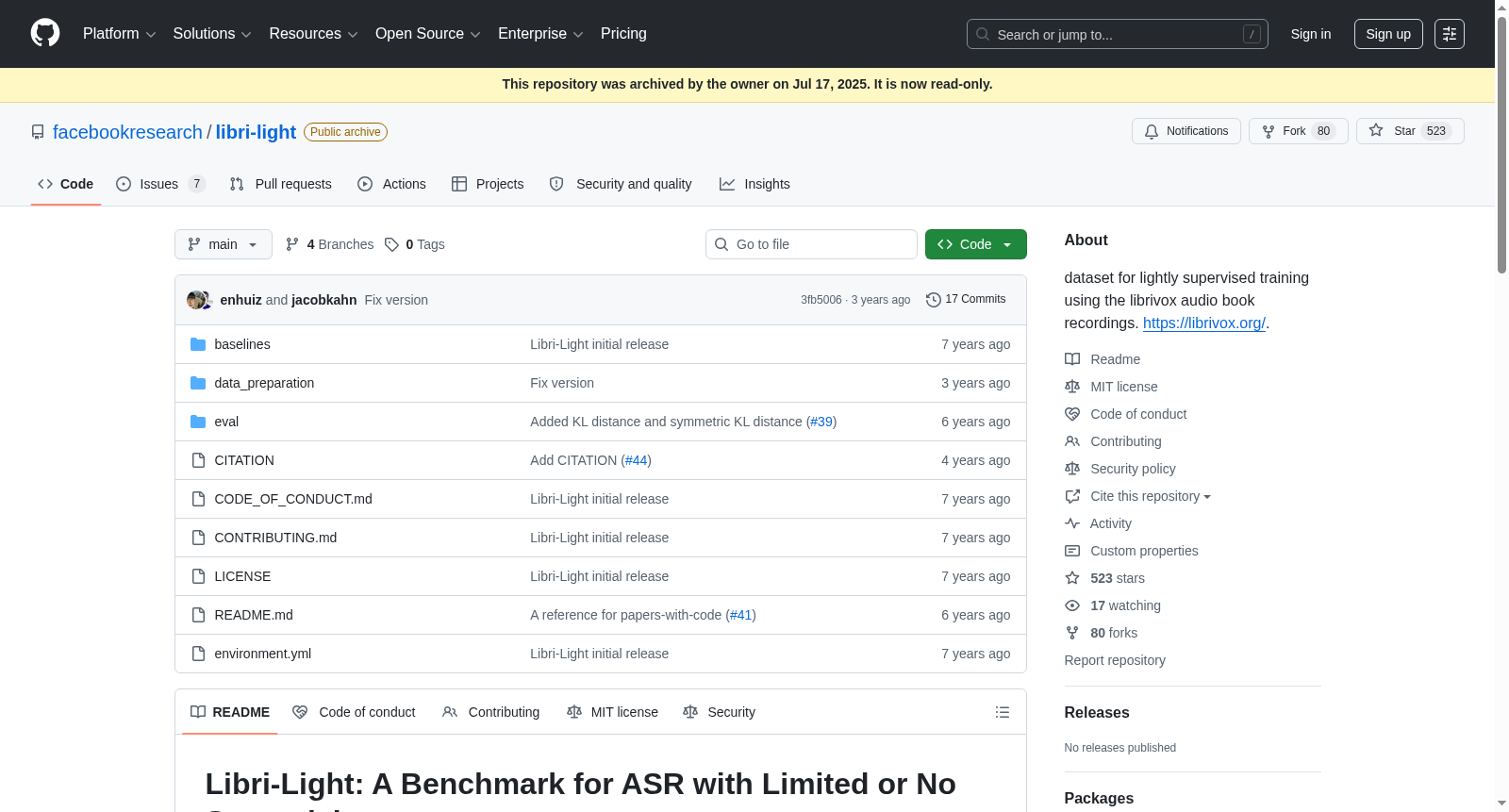Click the Search or jump to field
Viewport: 1509px width, 812px height.
pos(1118,34)
